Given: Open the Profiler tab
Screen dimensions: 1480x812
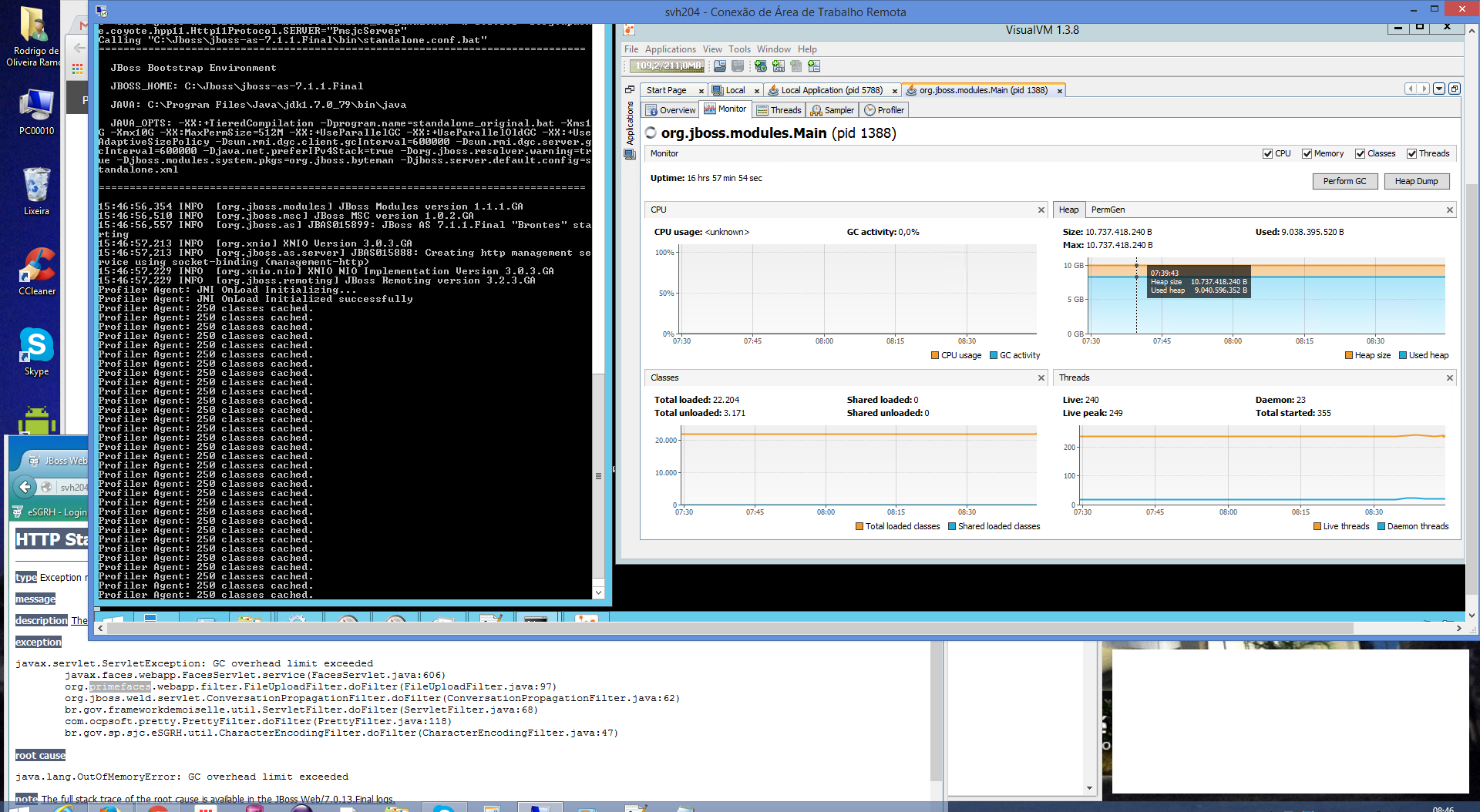Looking at the screenshot, I should click(884, 110).
